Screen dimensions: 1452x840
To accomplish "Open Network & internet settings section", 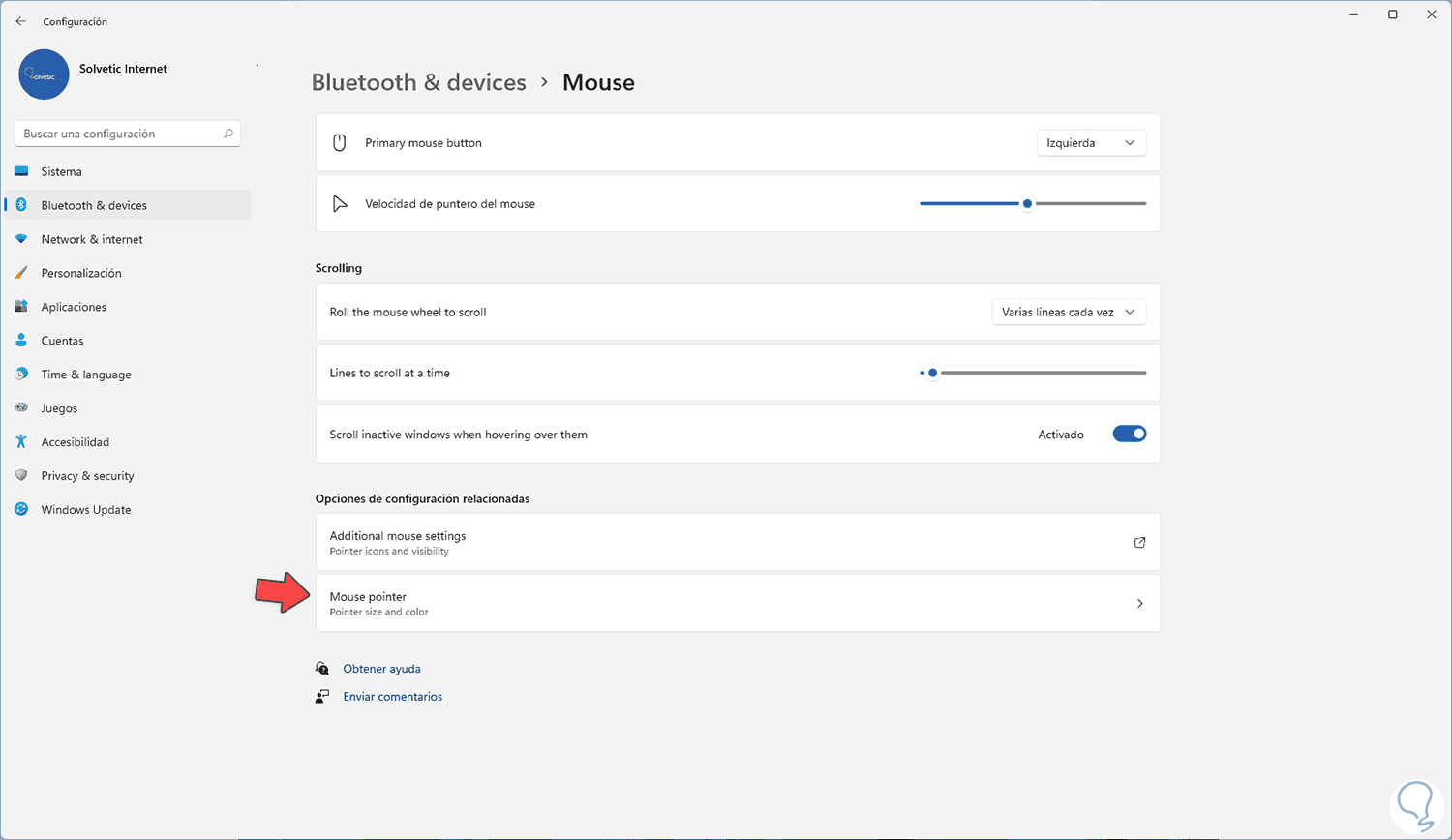I will (x=92, y=239).
